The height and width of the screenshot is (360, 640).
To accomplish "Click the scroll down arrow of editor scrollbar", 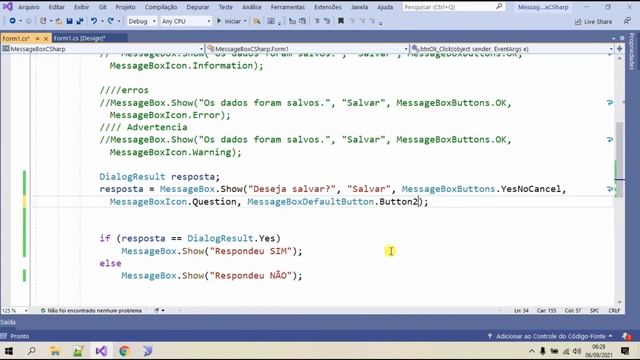I will (620, 302).
